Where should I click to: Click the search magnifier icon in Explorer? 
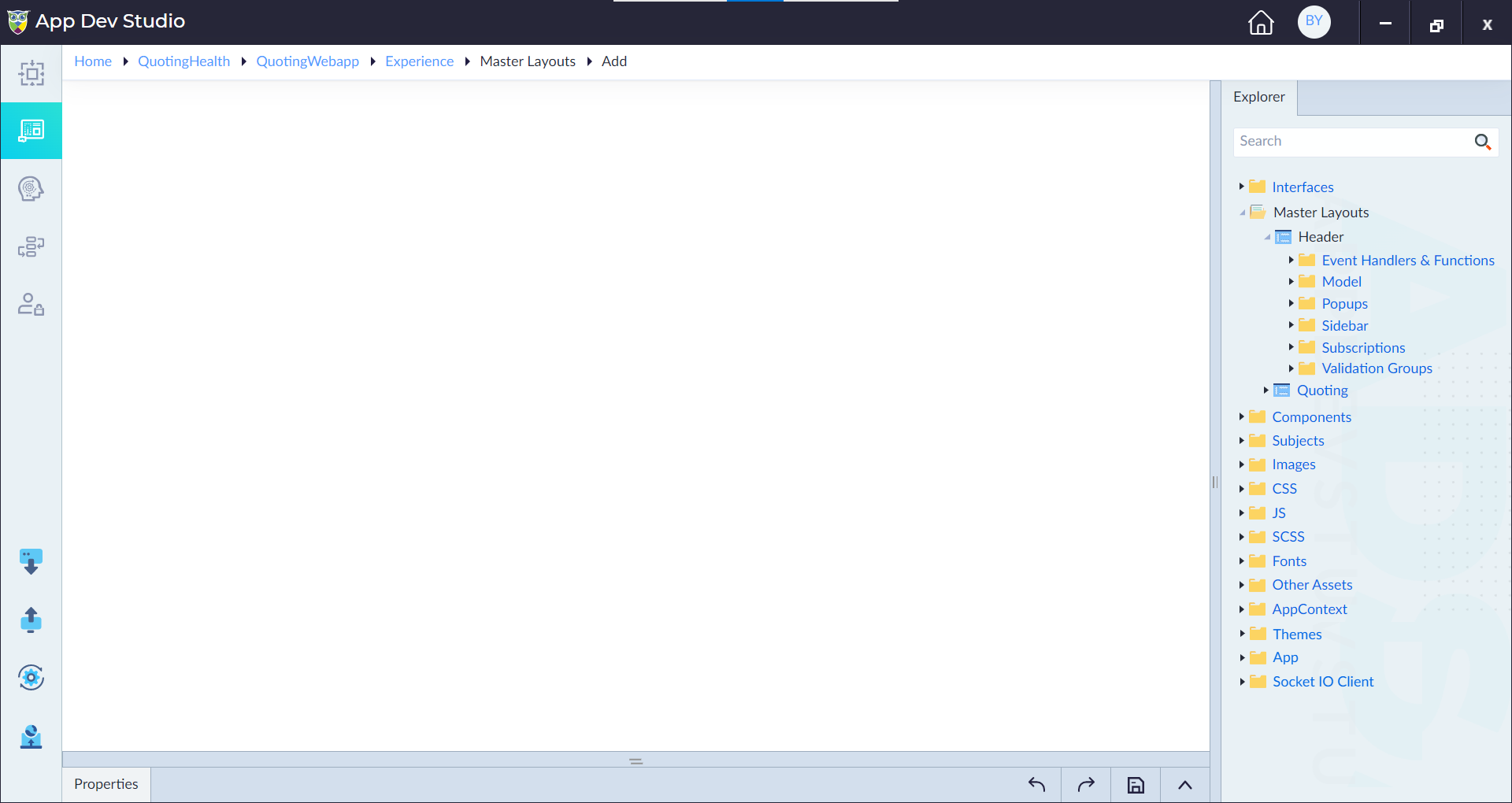click(x=1483, y=142)
